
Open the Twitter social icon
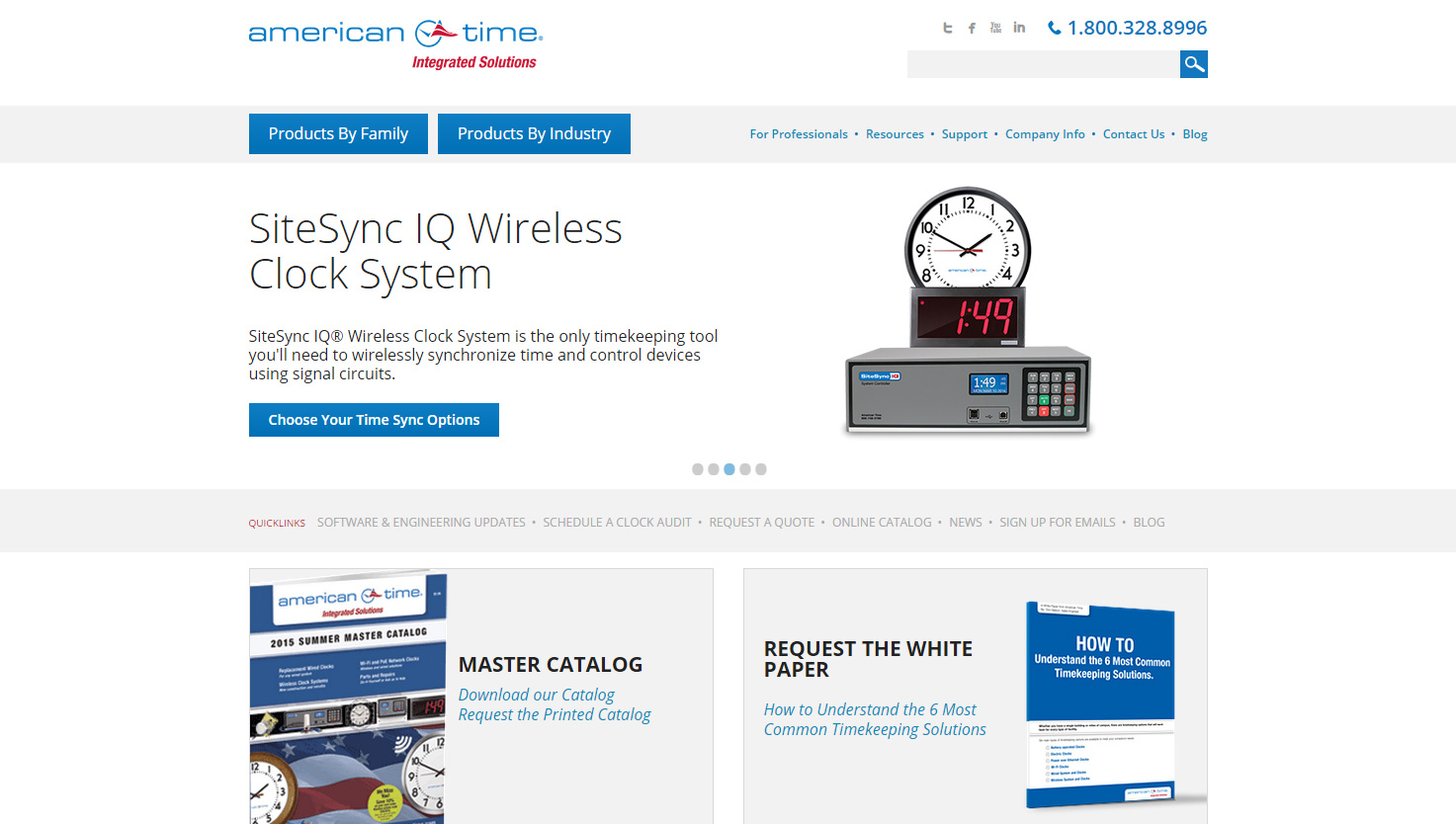coord(948,28)
